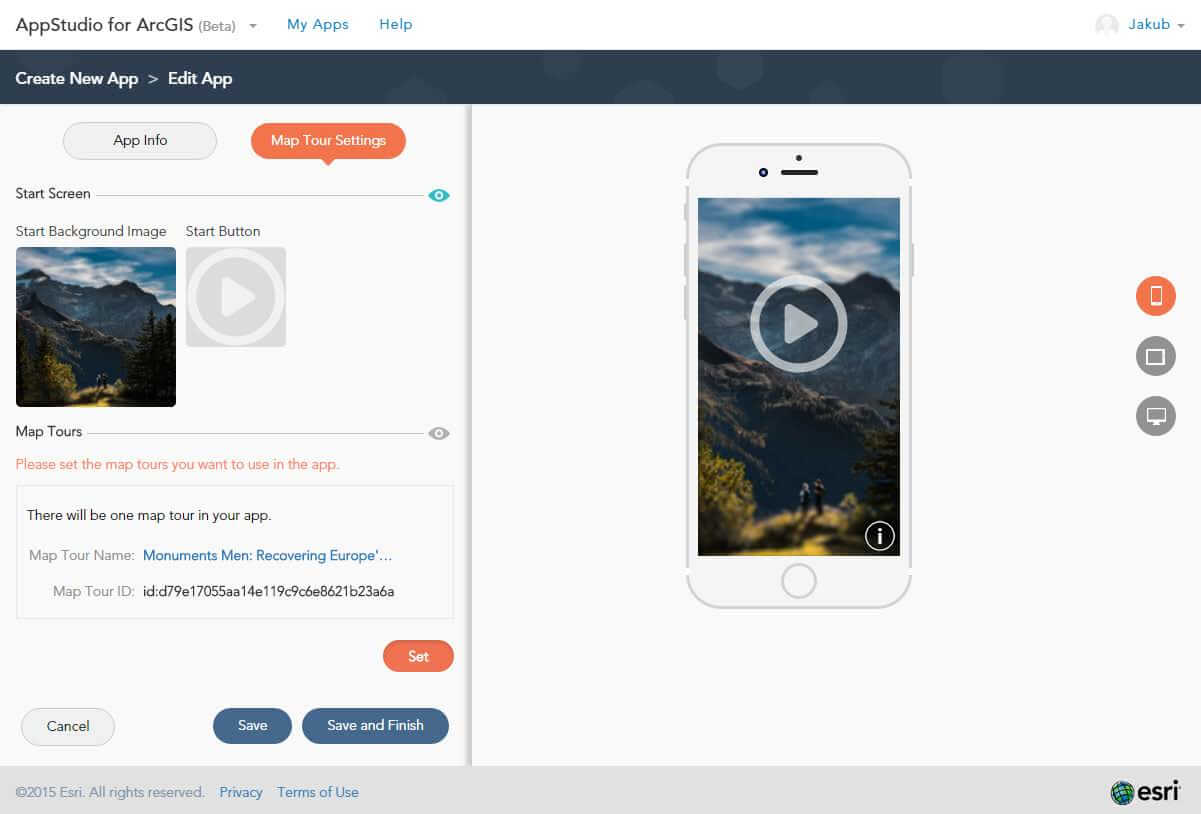Click the Set button
This screenshot has height=814, width=1201.
[418, 656]
